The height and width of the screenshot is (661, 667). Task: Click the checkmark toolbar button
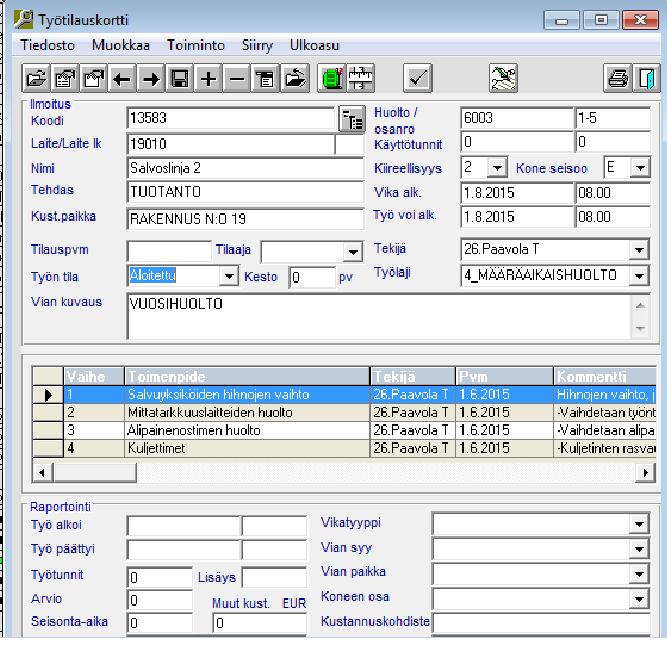418,78
